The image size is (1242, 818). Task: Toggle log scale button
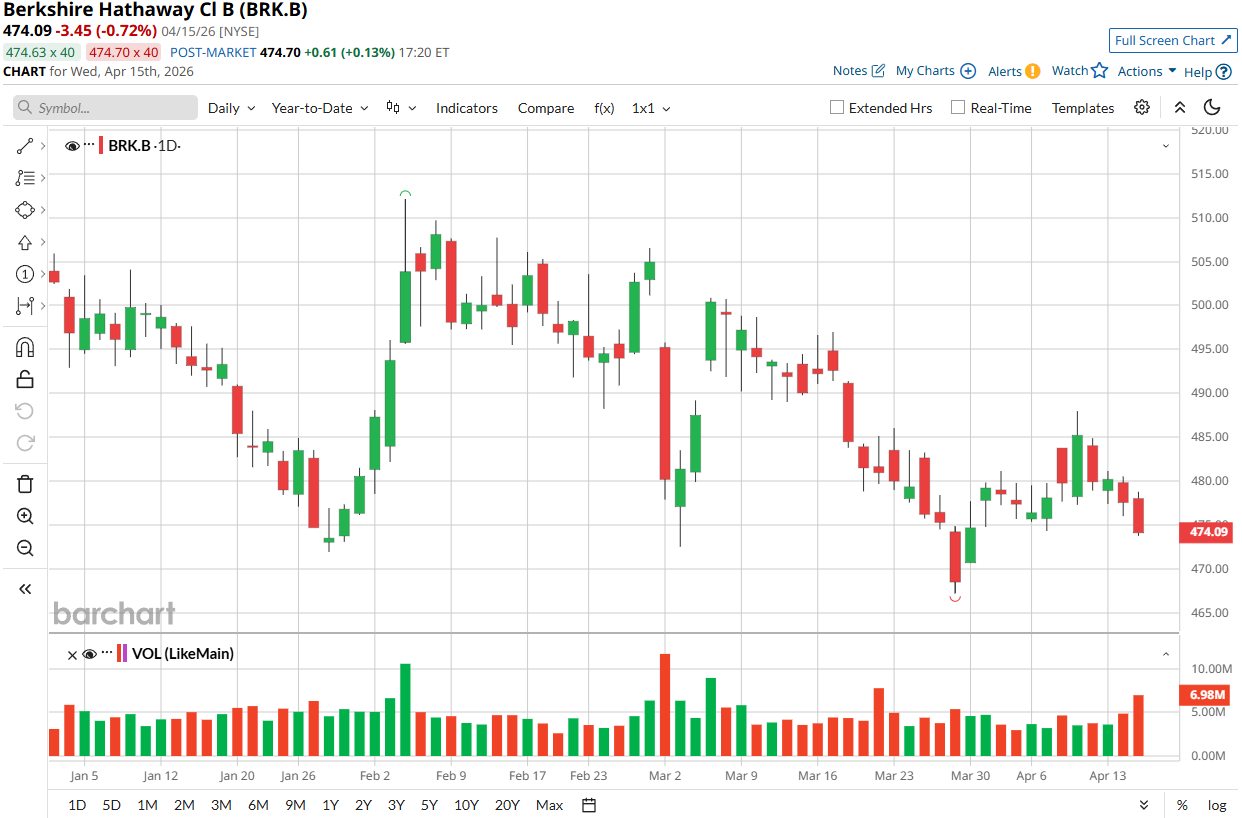(1217, 805)
